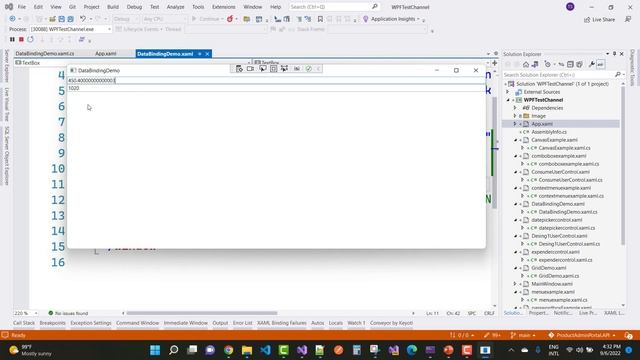
Task: Open Application Insights lightbulb icon
Action: coord(365,19)
